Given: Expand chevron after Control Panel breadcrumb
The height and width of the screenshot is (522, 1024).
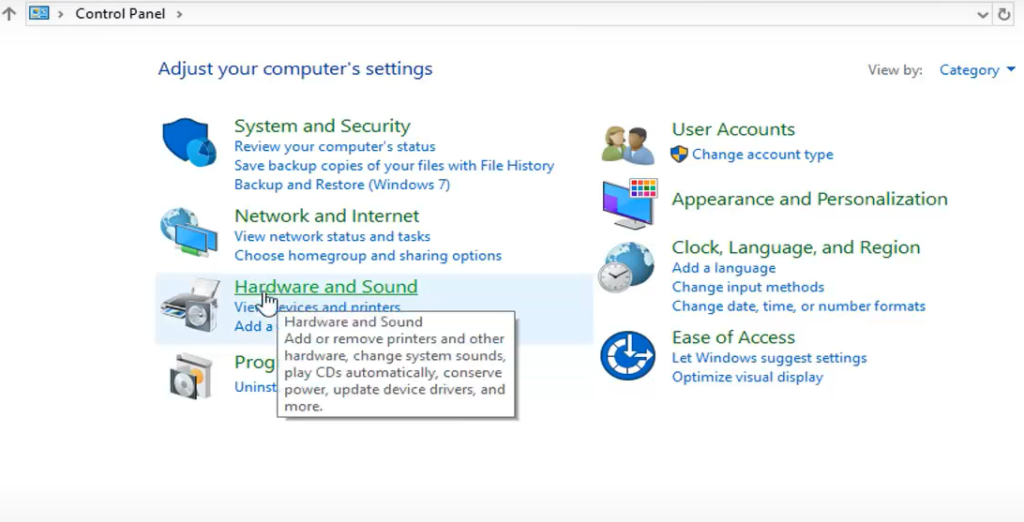Looking at the screenshot, I should tap(179, 14).
